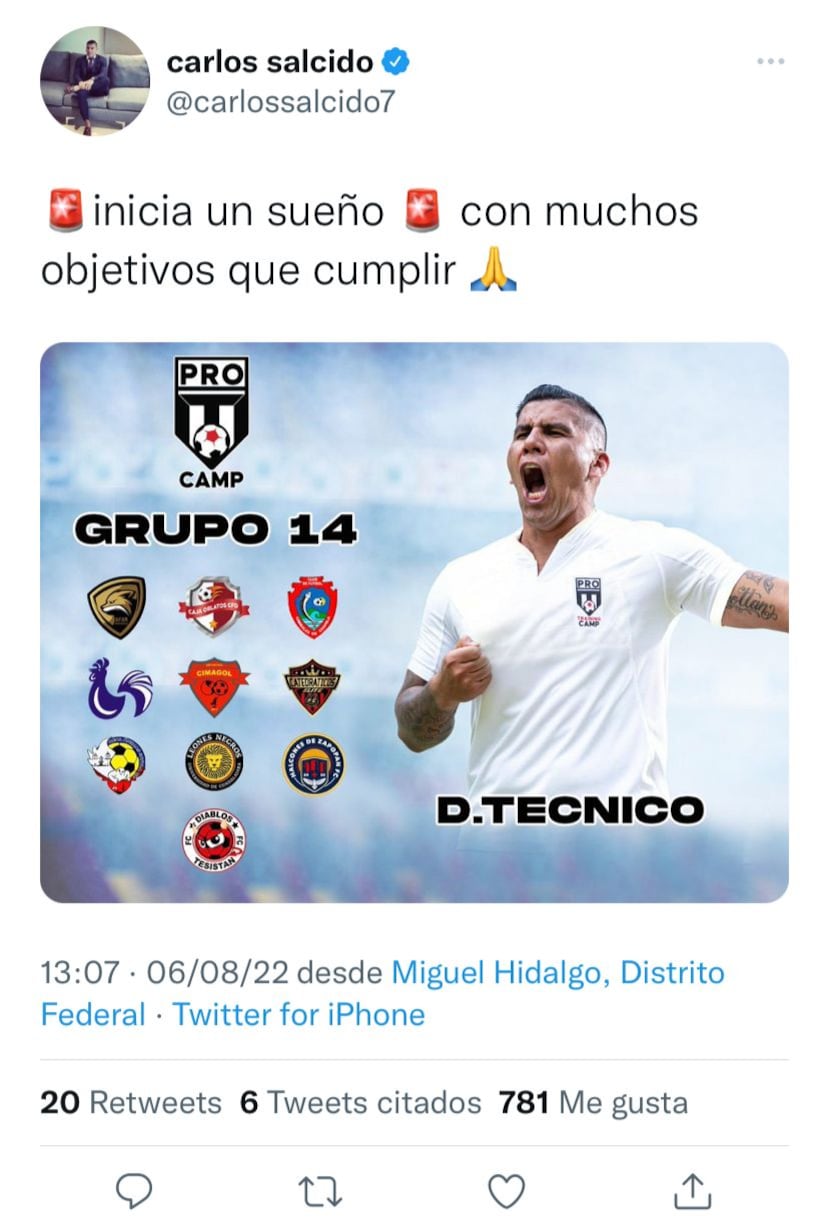The height and width of the screenshot is (1227, 829).
Task: Open the reply speech bubble icon
Action: (x=133, y=1190)
